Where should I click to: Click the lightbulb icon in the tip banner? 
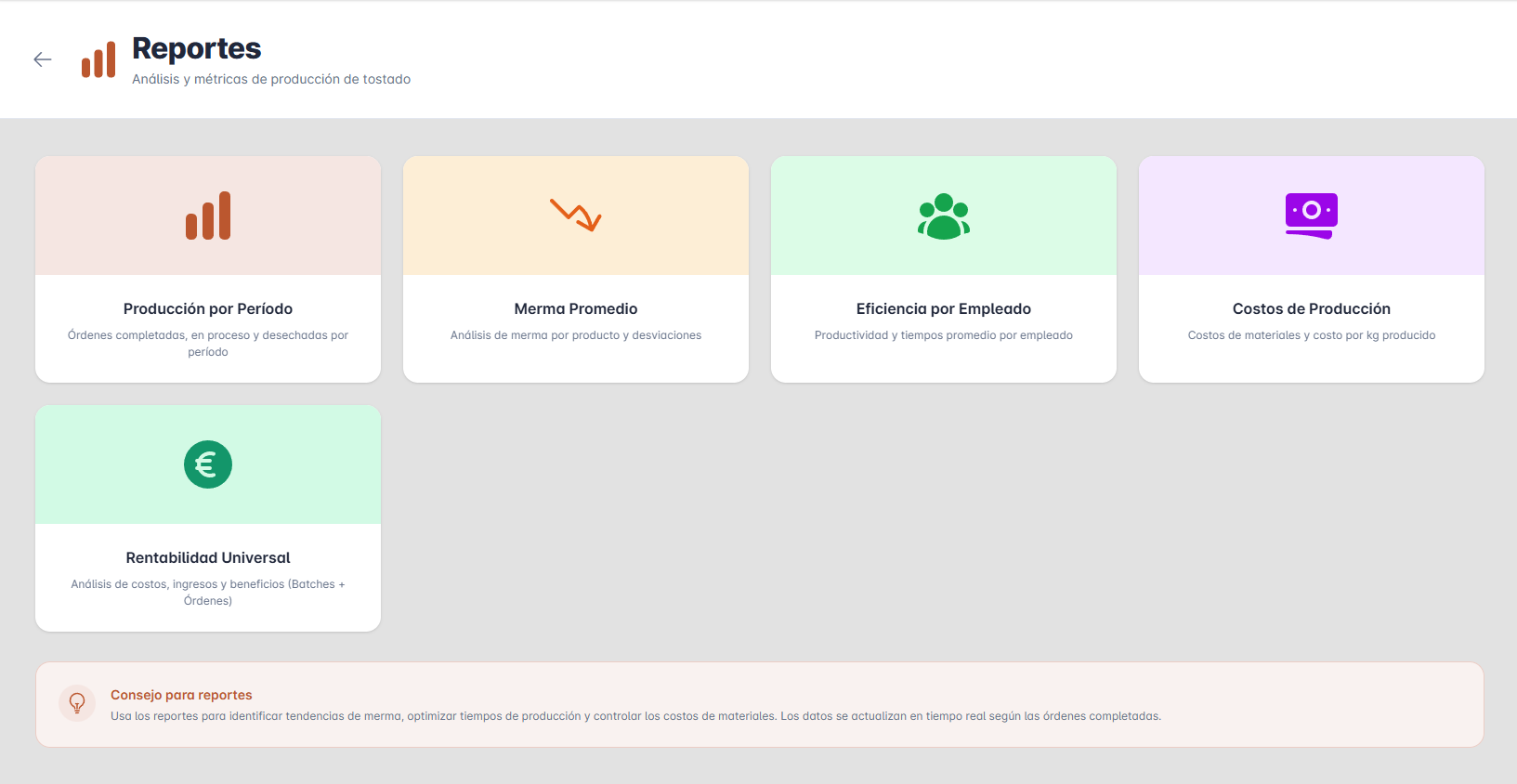77,703
